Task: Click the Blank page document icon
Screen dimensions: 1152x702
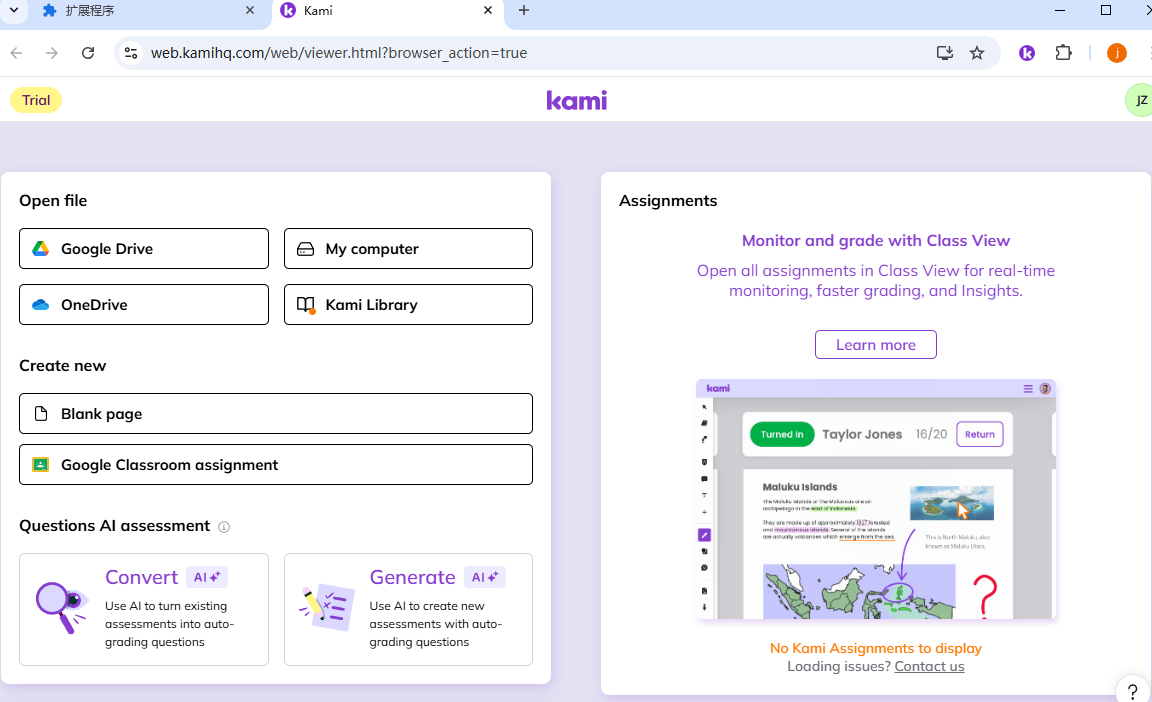Action: click(41, 413)
